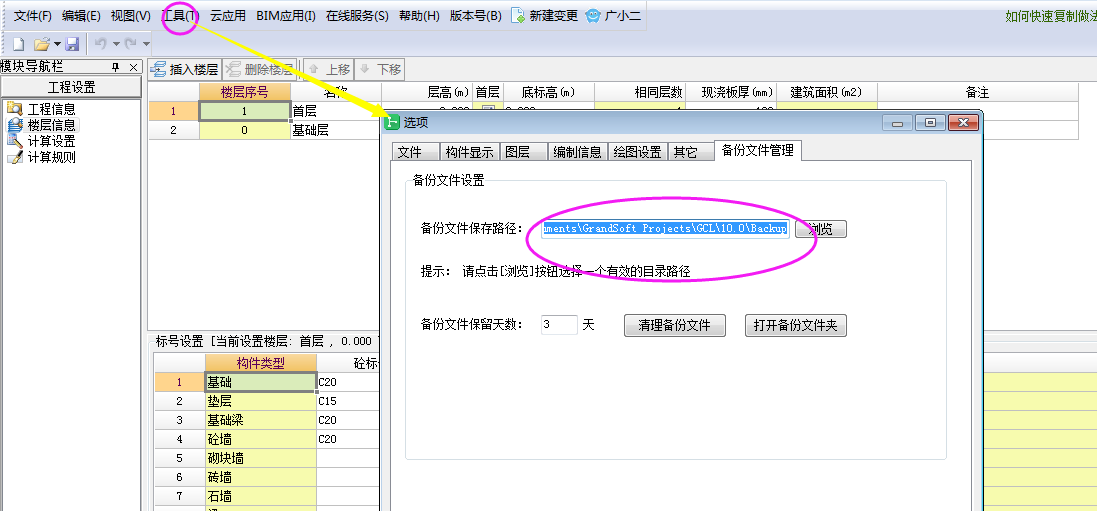The image size is (1097, 511).
Task: Click the backup retention days field
Action: point(560,325)
